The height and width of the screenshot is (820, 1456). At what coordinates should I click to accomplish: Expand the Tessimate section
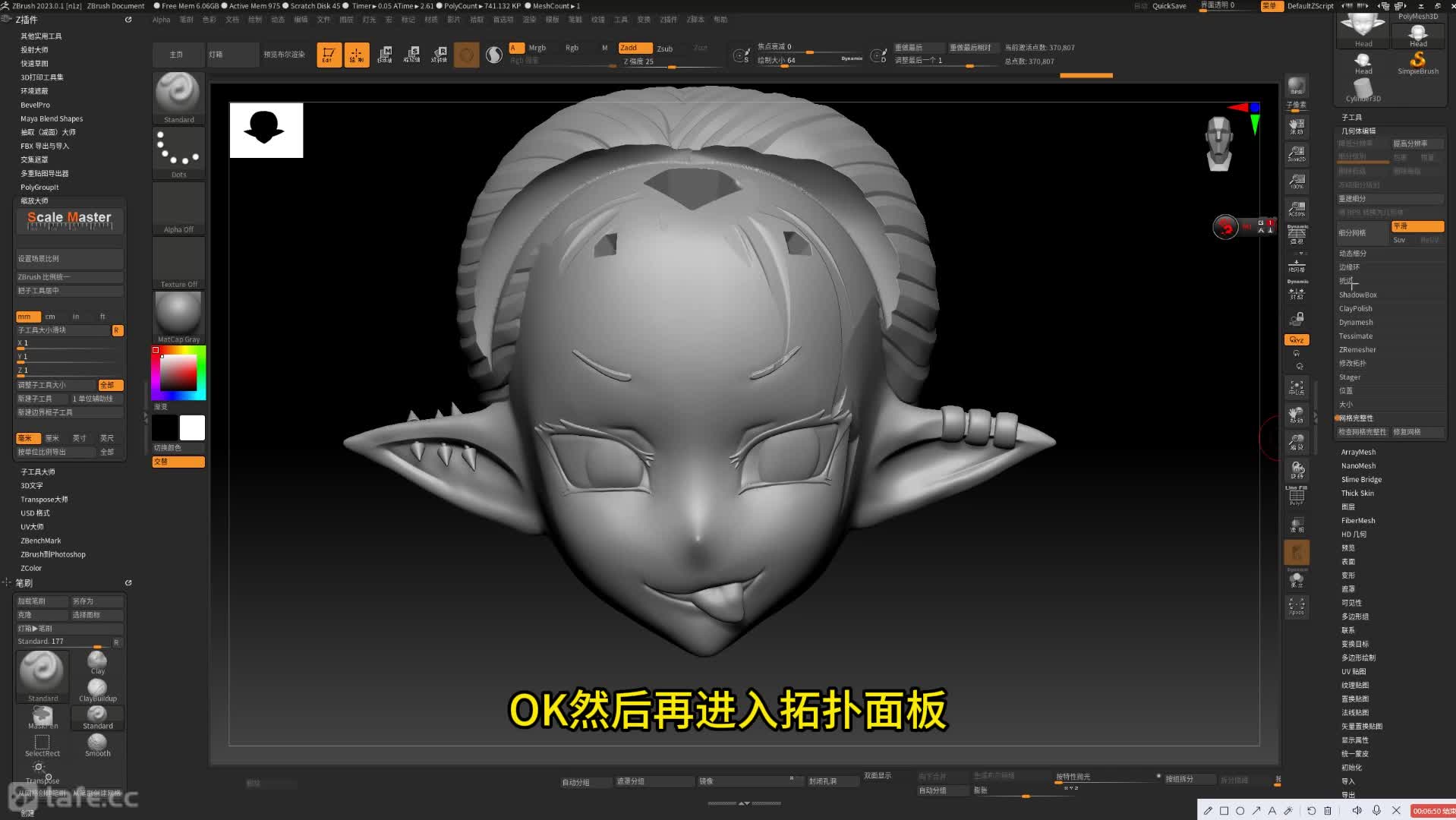pos(1355,336)
